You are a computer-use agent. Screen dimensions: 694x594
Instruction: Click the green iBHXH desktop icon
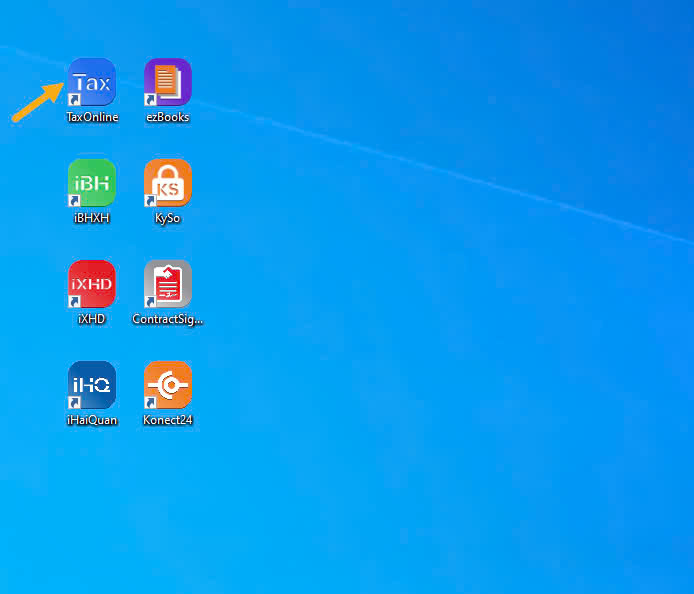tap(92, 183)
